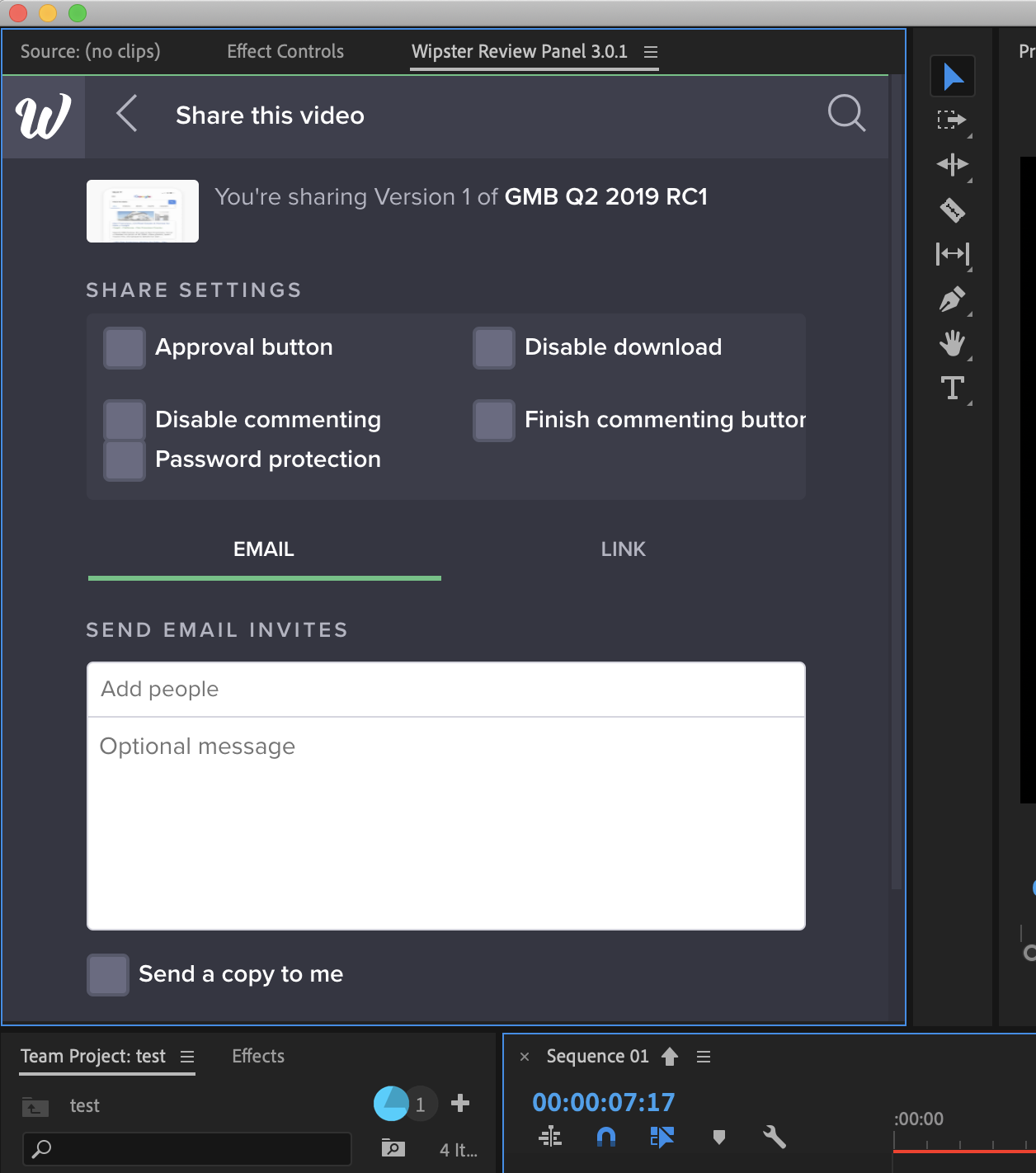Toggle Linked Selection icon
Image resolution: width=1036 pixels, height=1173 pixels.
662,1138
